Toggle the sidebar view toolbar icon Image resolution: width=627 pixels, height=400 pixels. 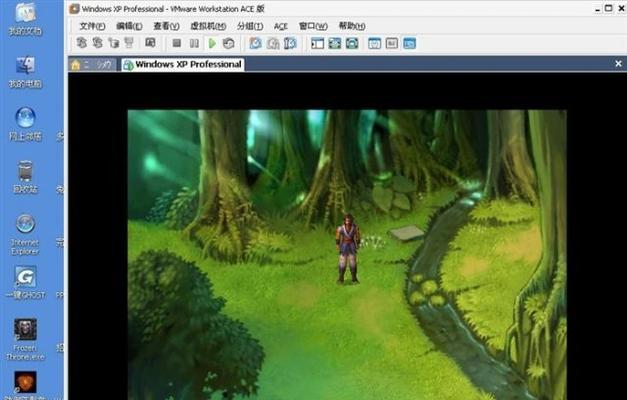coord(317,43)
